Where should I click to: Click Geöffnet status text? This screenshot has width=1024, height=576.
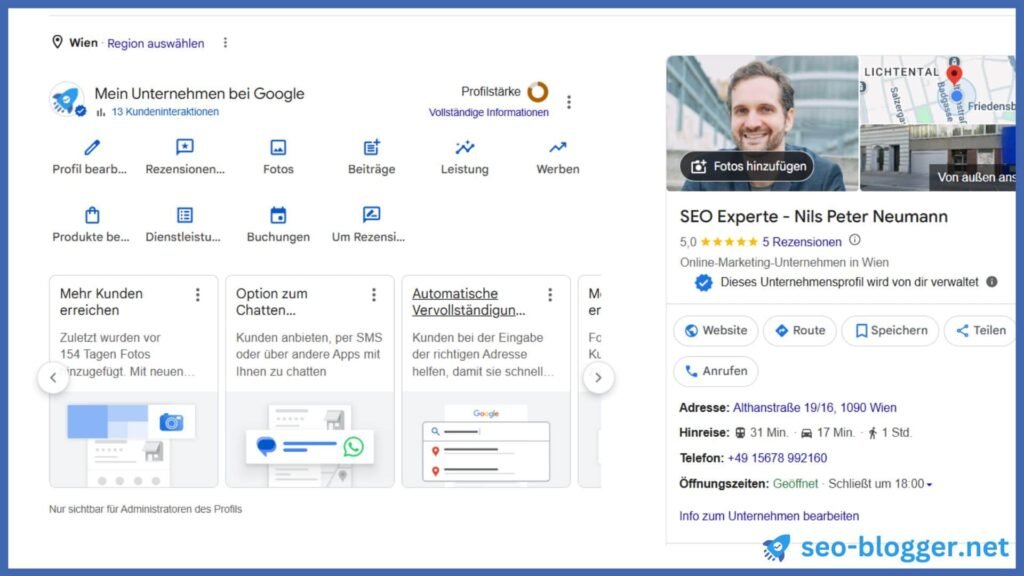795,484
